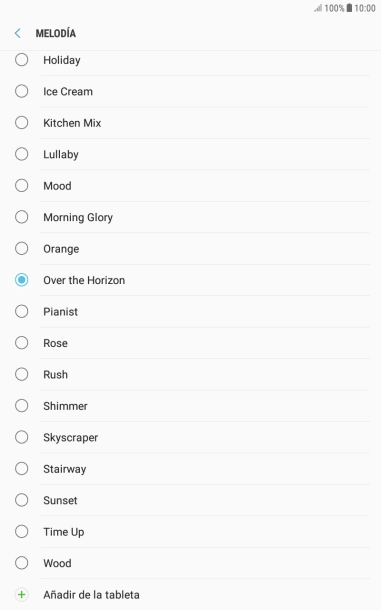Tap the battery icon in status bar

click(349, 8)
